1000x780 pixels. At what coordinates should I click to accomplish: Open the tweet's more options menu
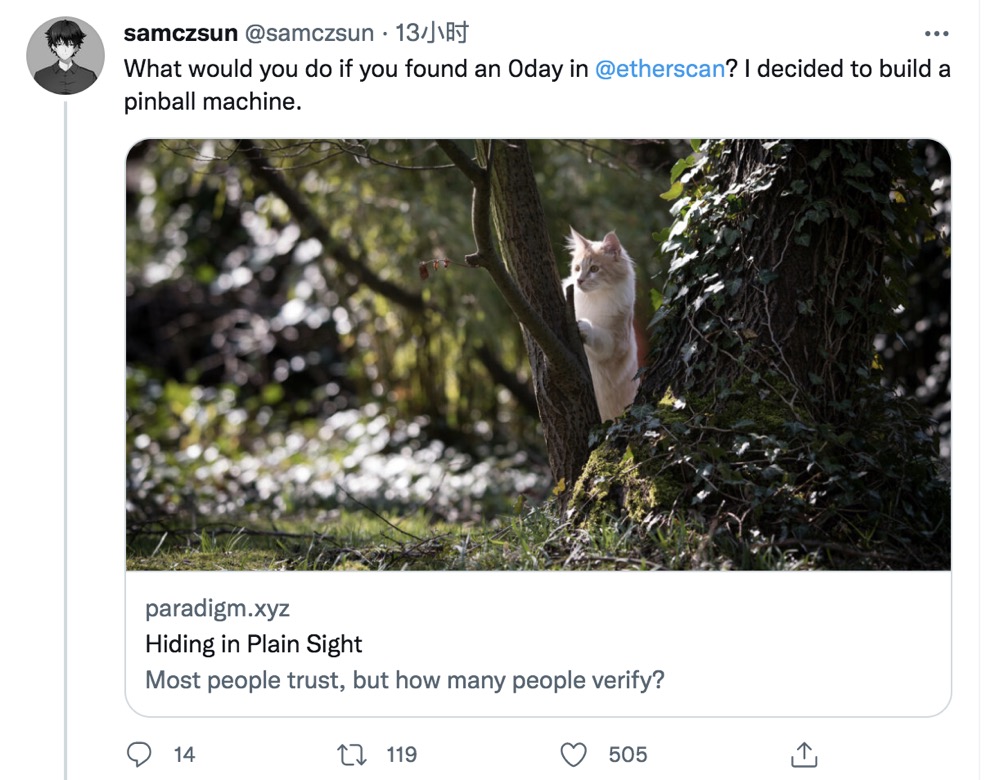tap(936, 34)
